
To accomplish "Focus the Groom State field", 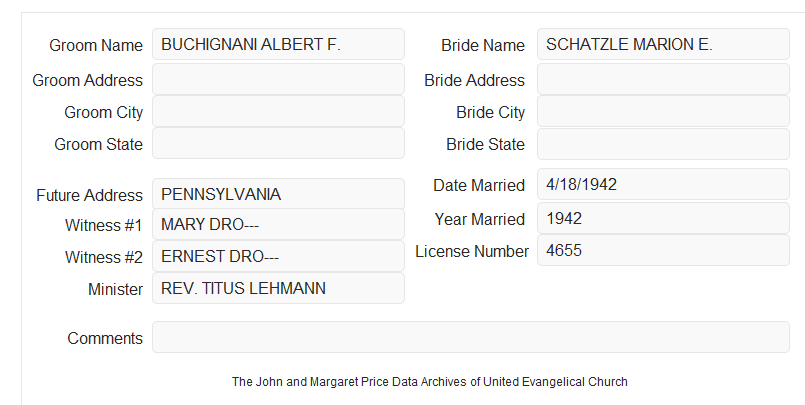I will 278,143.
